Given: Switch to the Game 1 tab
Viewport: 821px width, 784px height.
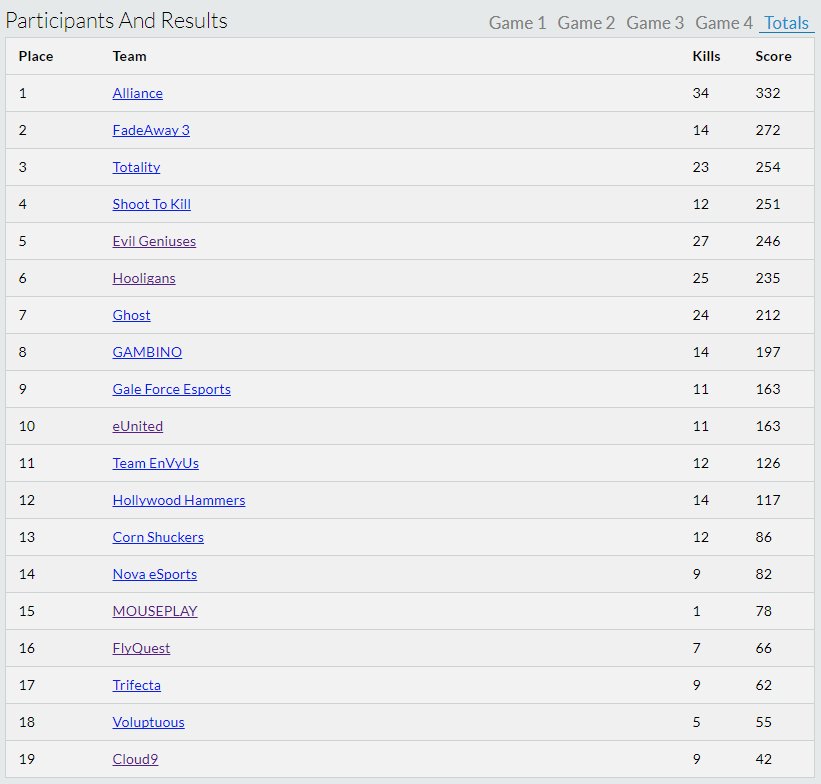Looking at the screenshot, I should click(x=517, y=23).
